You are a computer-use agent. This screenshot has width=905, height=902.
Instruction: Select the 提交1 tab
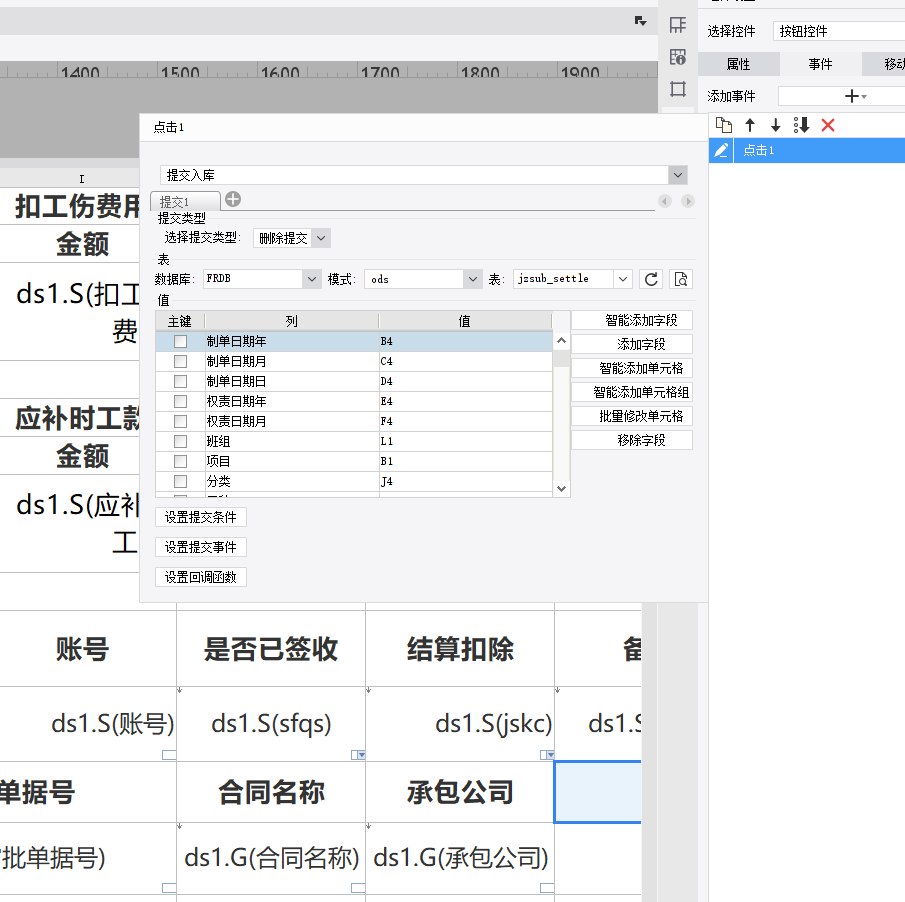185,202
